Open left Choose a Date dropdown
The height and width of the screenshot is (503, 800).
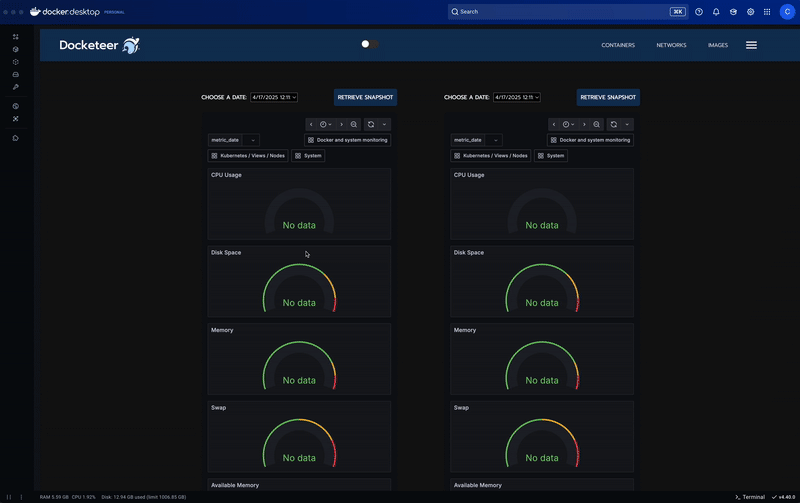coord(274,97)
